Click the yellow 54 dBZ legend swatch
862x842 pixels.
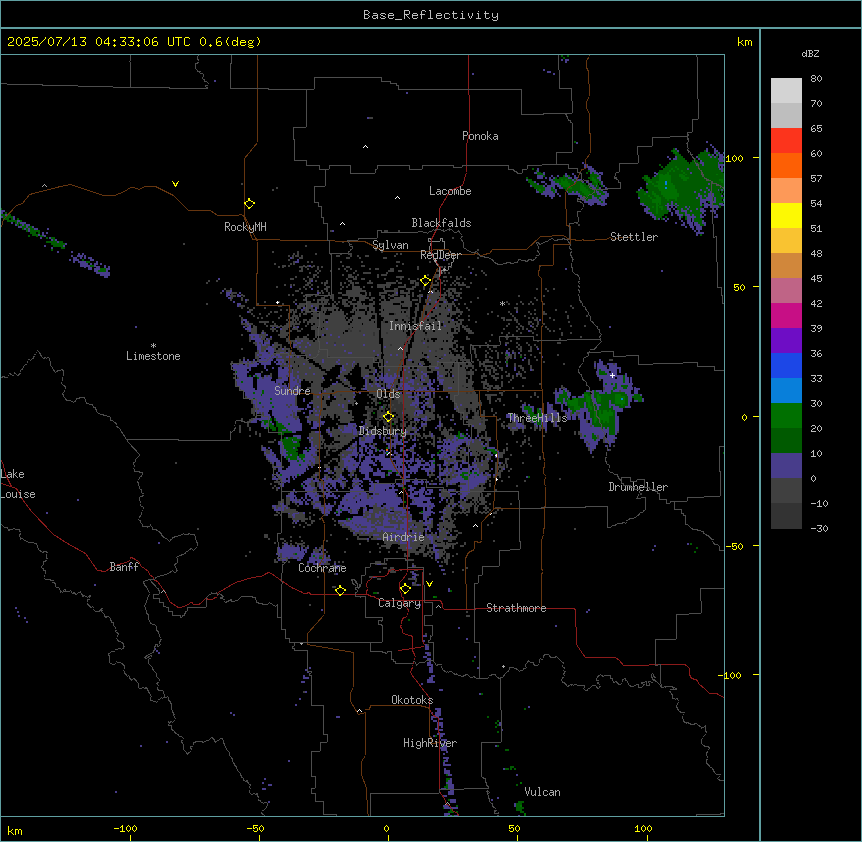click(786, 215)
